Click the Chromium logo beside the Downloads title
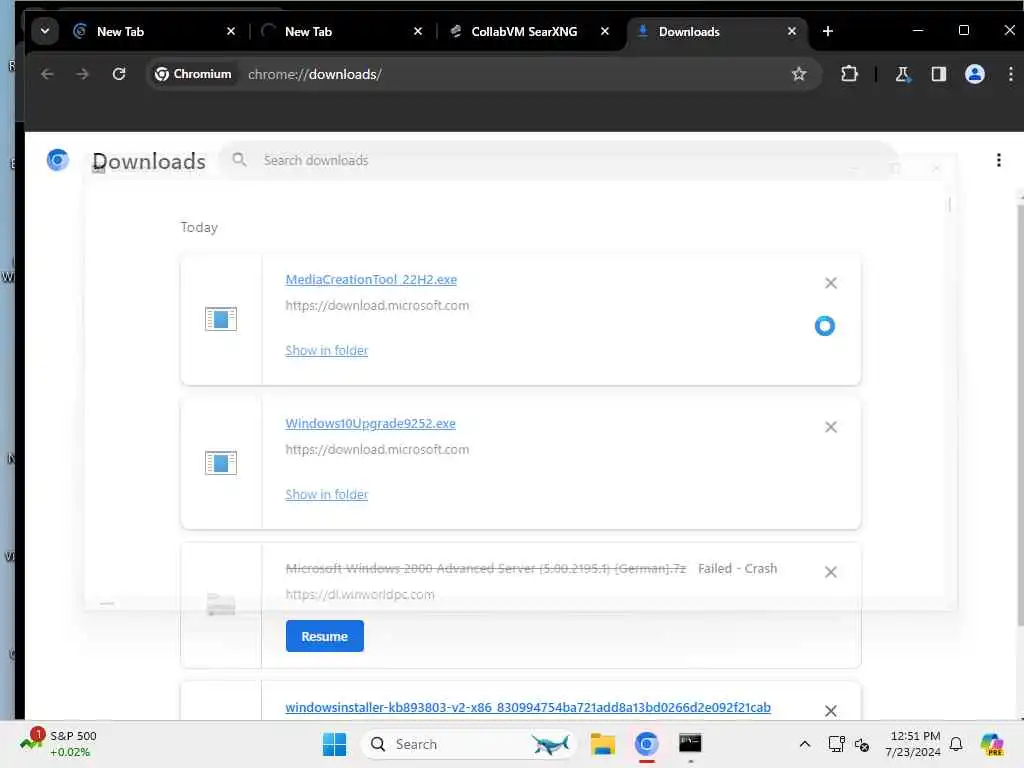 point(57,160)
